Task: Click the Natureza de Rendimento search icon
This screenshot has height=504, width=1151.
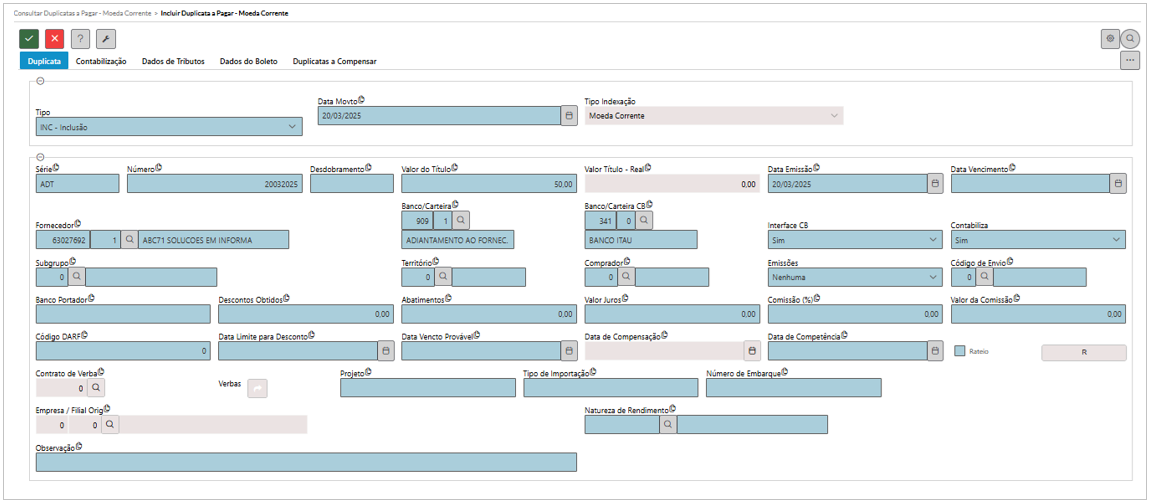Action: [667, 424]
